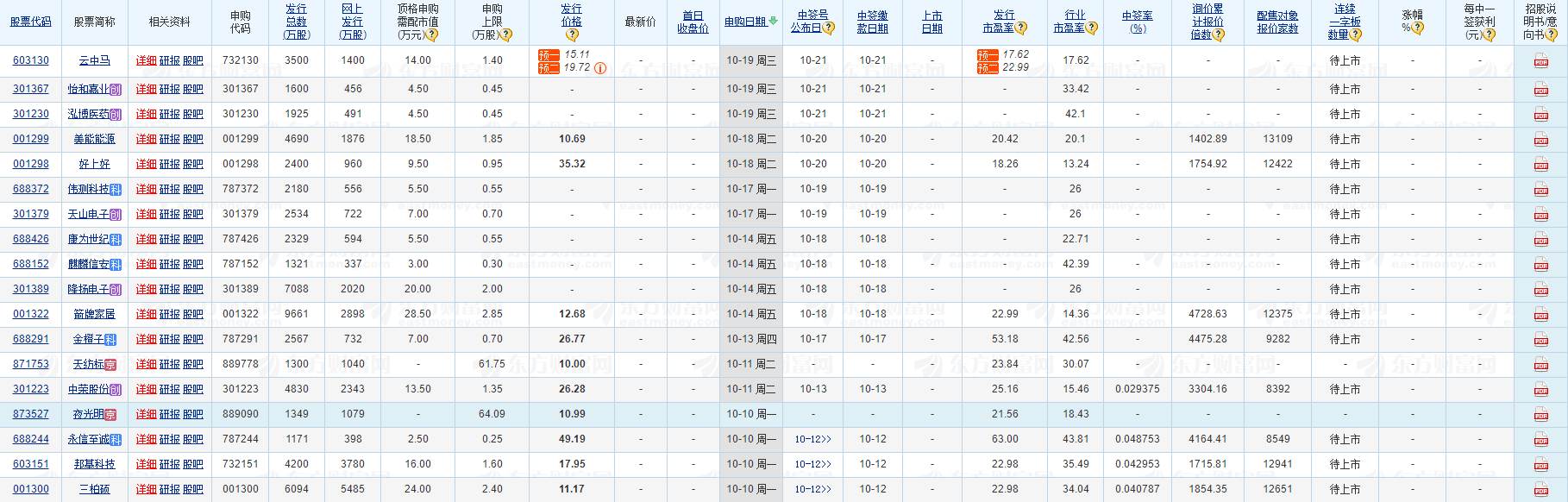
Task: Select 询价累计报价倍数 value 4728.63
Action: pyautogui.click(x=1207, y=315)
